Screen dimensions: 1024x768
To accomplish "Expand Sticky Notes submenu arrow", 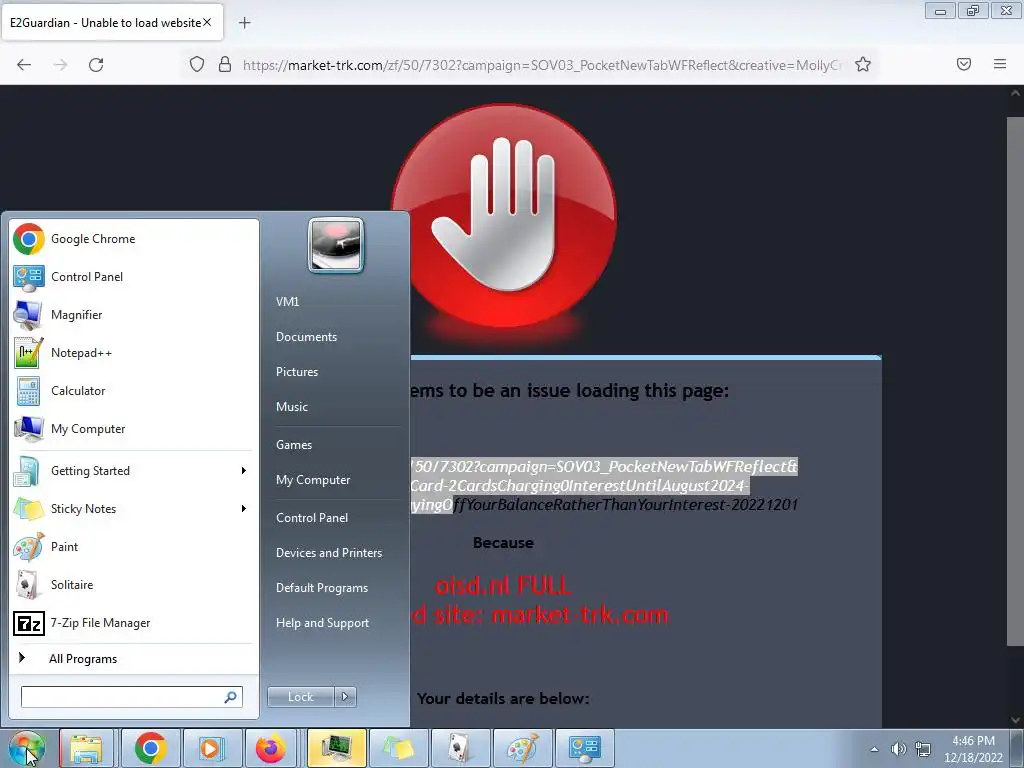I will coord(244,509).
